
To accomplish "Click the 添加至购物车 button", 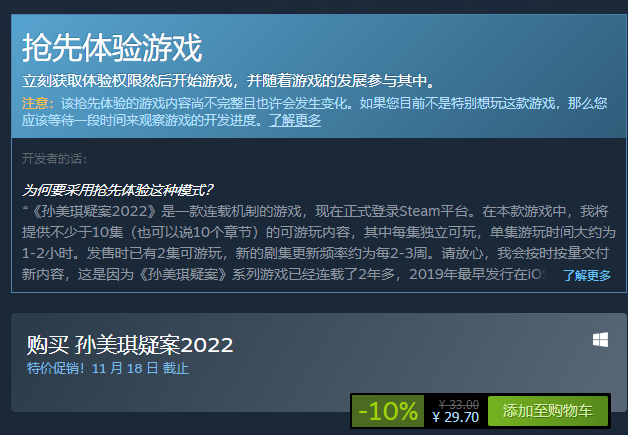I will coord(548,411).
